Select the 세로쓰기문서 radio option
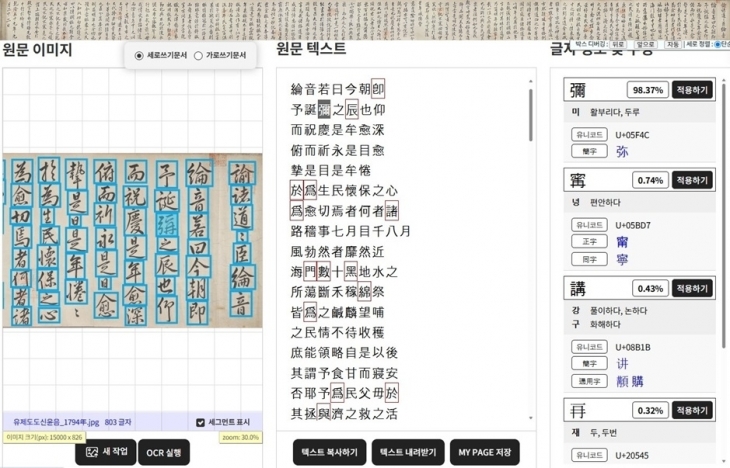The image size is (730, 468). [x=139, y=56]
